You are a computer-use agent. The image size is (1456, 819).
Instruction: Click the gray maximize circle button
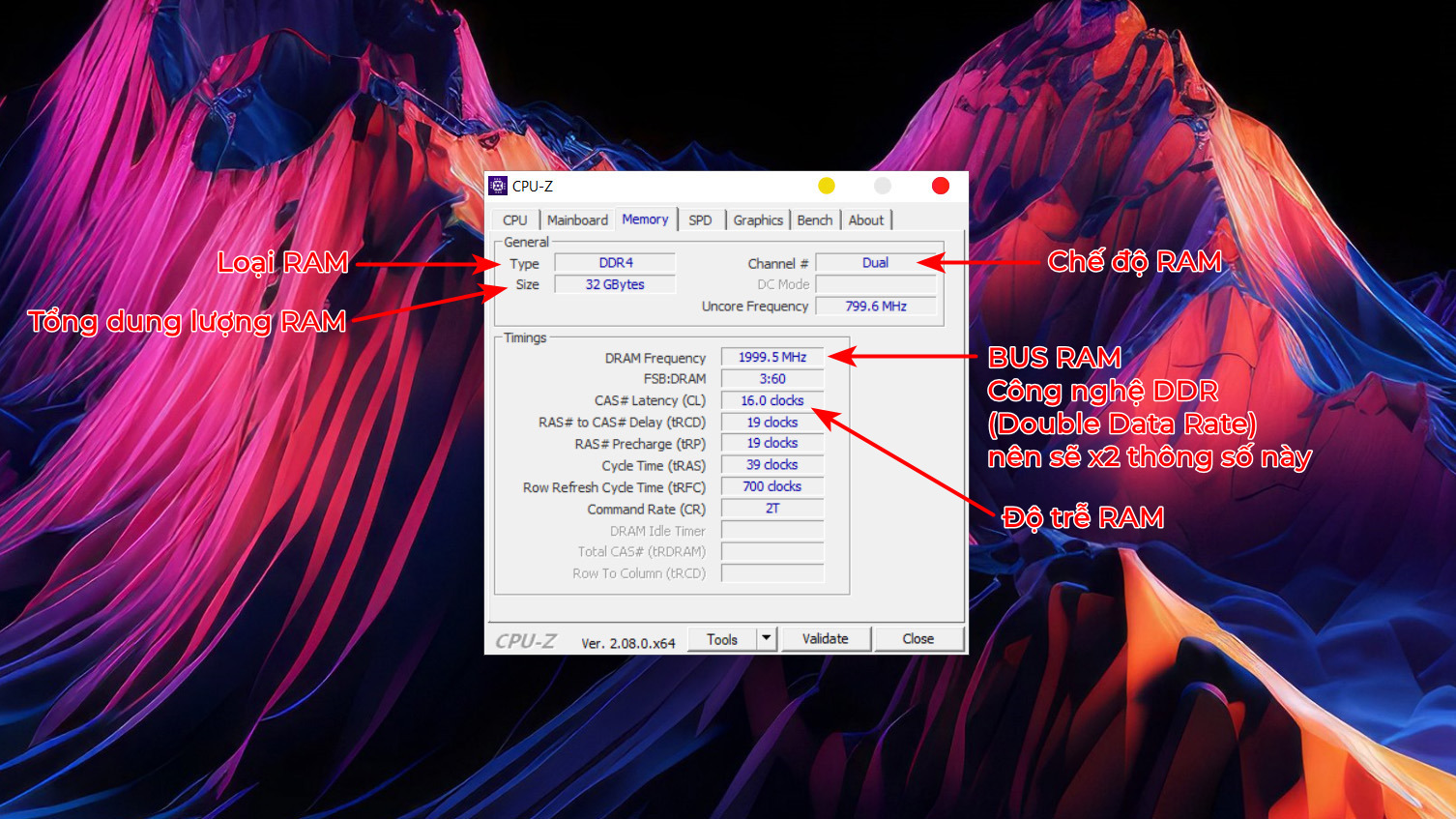point(882,186)
